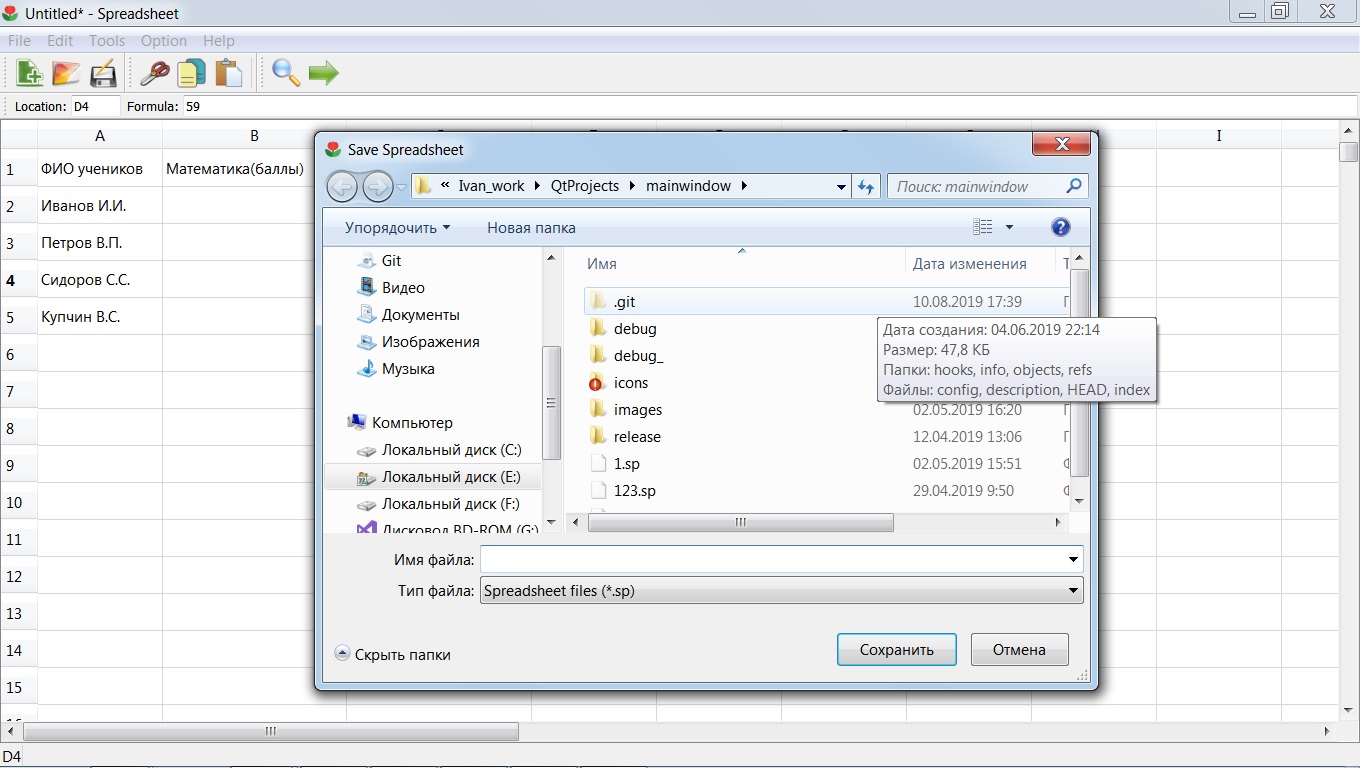Select Видео library in navigation pane
Image resolution: width=1360 pixels, height=768 pixels.
[x=403, y=287]
